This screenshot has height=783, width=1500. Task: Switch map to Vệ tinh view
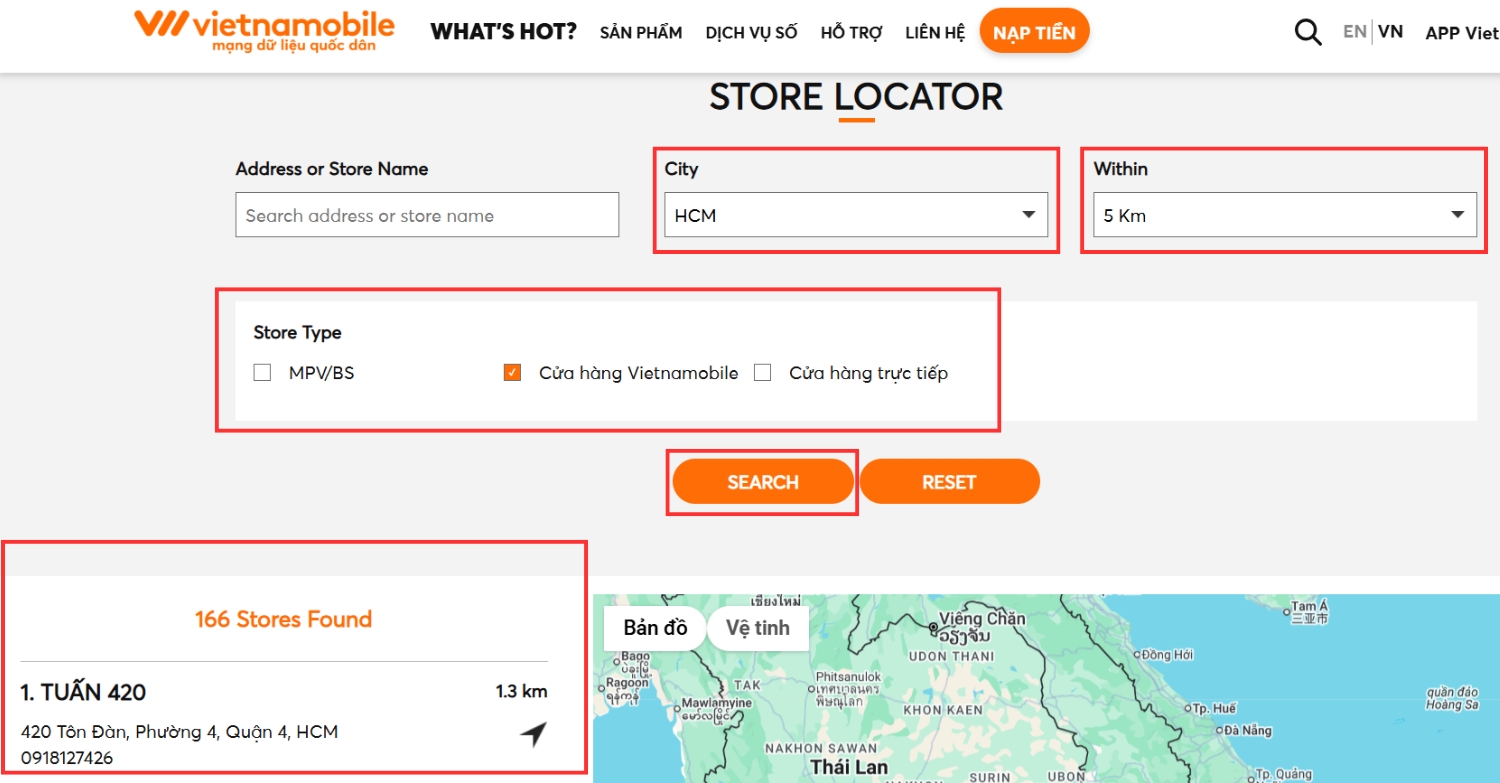coord(757,628)
